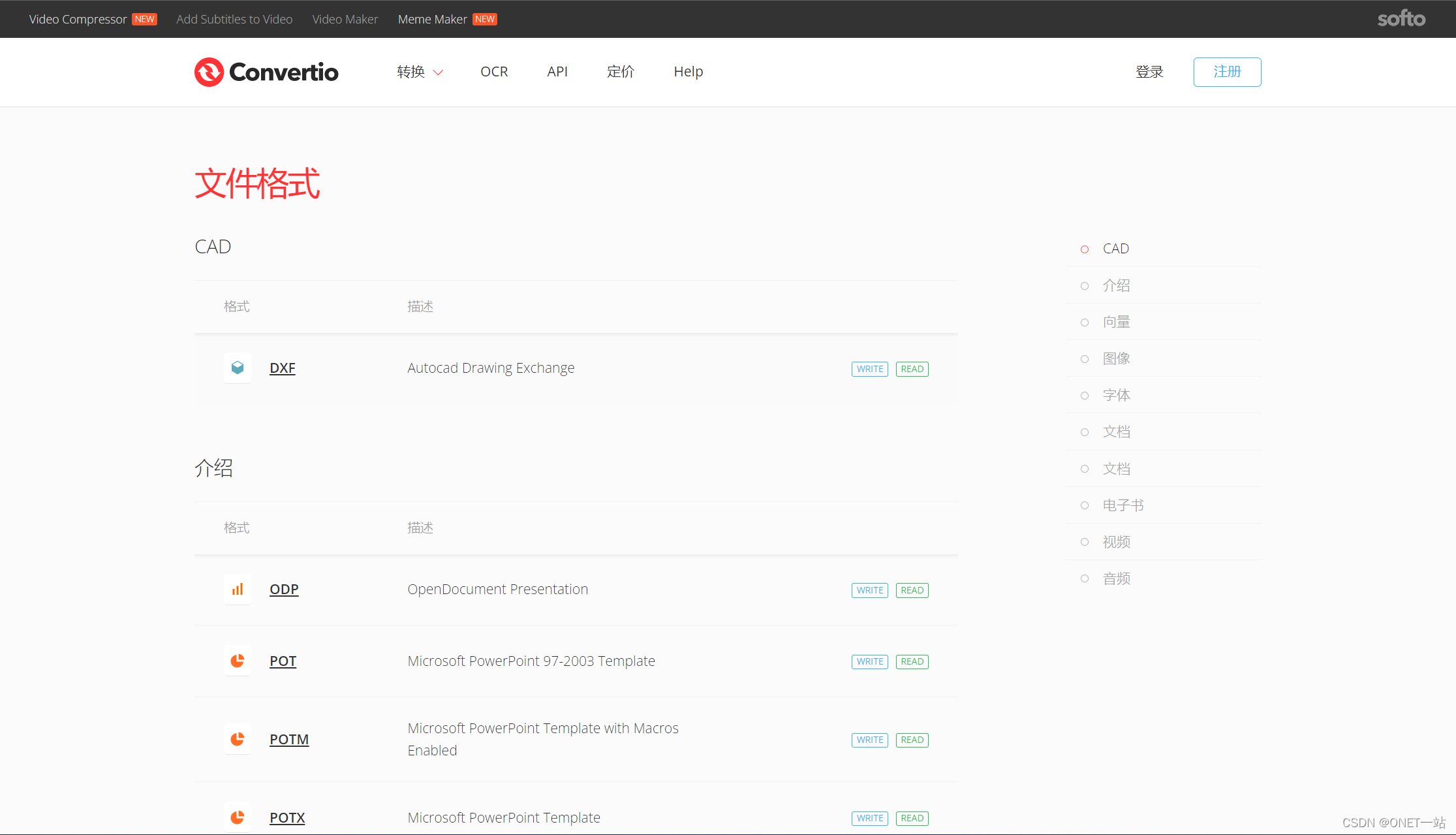The height and width of the screenshot is (835, 1456).
Task: Open the DXF format link
Action: pyautogui.click(x=282, y=368)
